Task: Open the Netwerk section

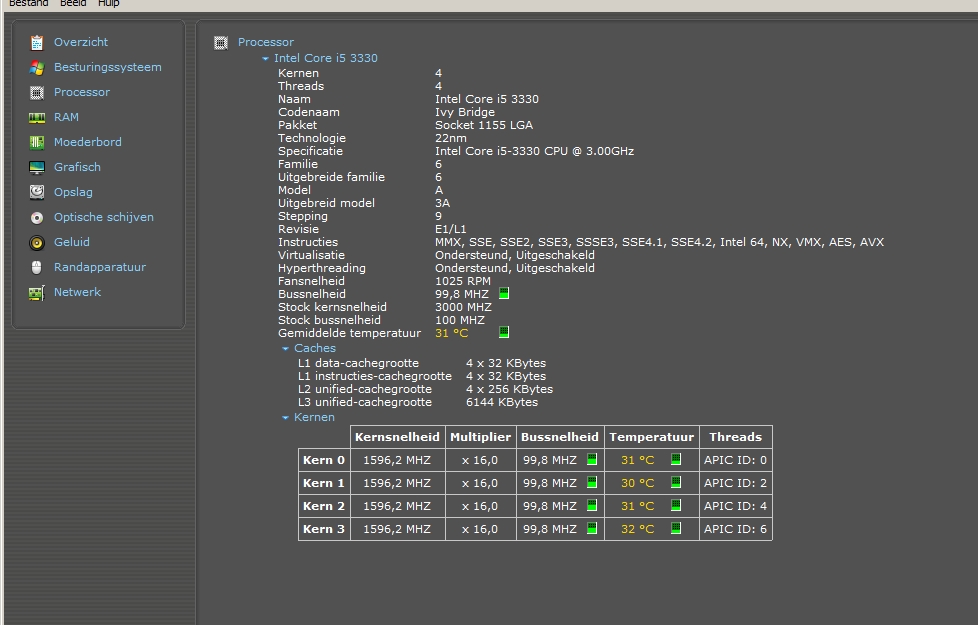Action: tap(77, 292)
